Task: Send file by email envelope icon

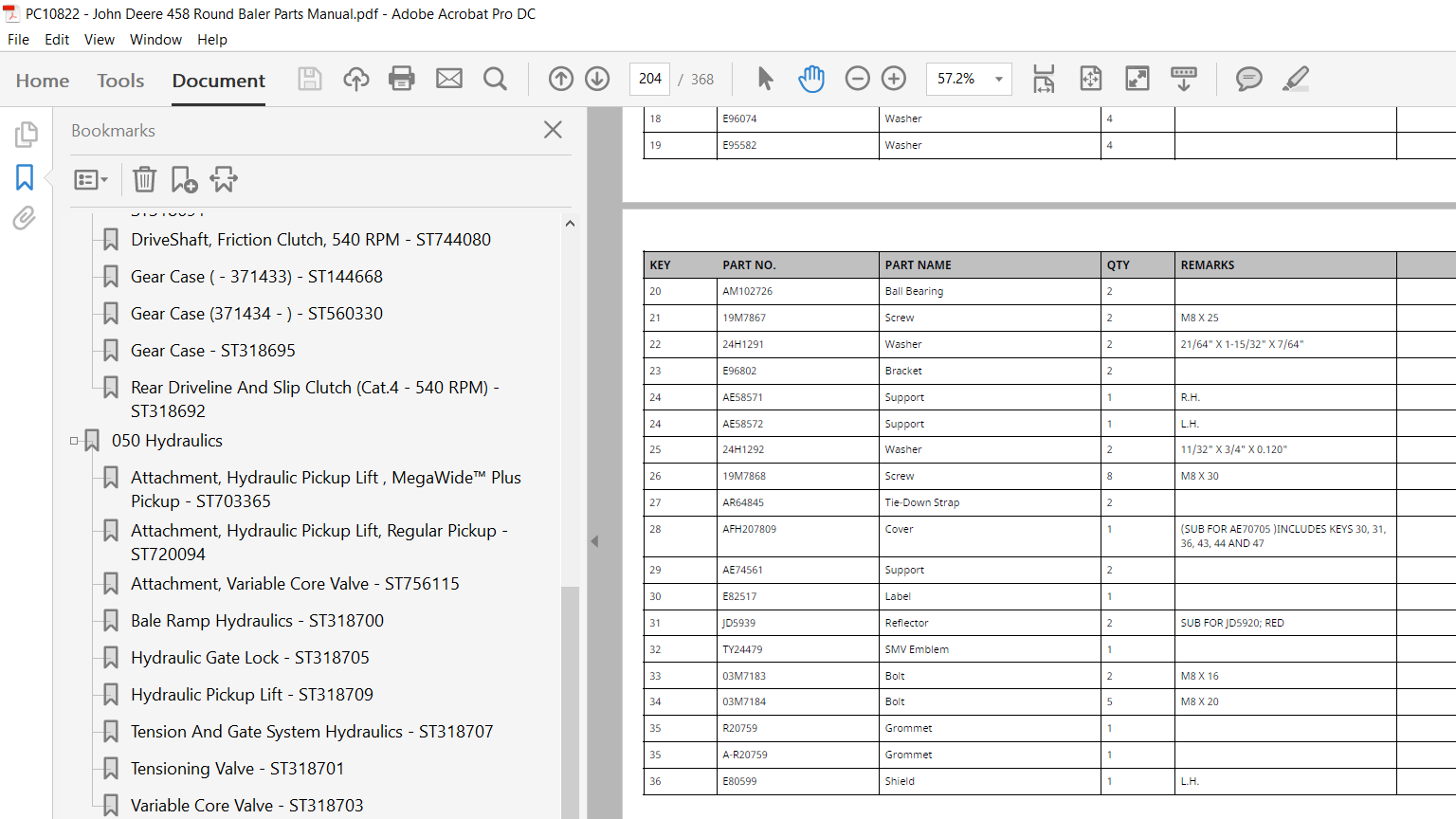Action: tap(449, 79)
